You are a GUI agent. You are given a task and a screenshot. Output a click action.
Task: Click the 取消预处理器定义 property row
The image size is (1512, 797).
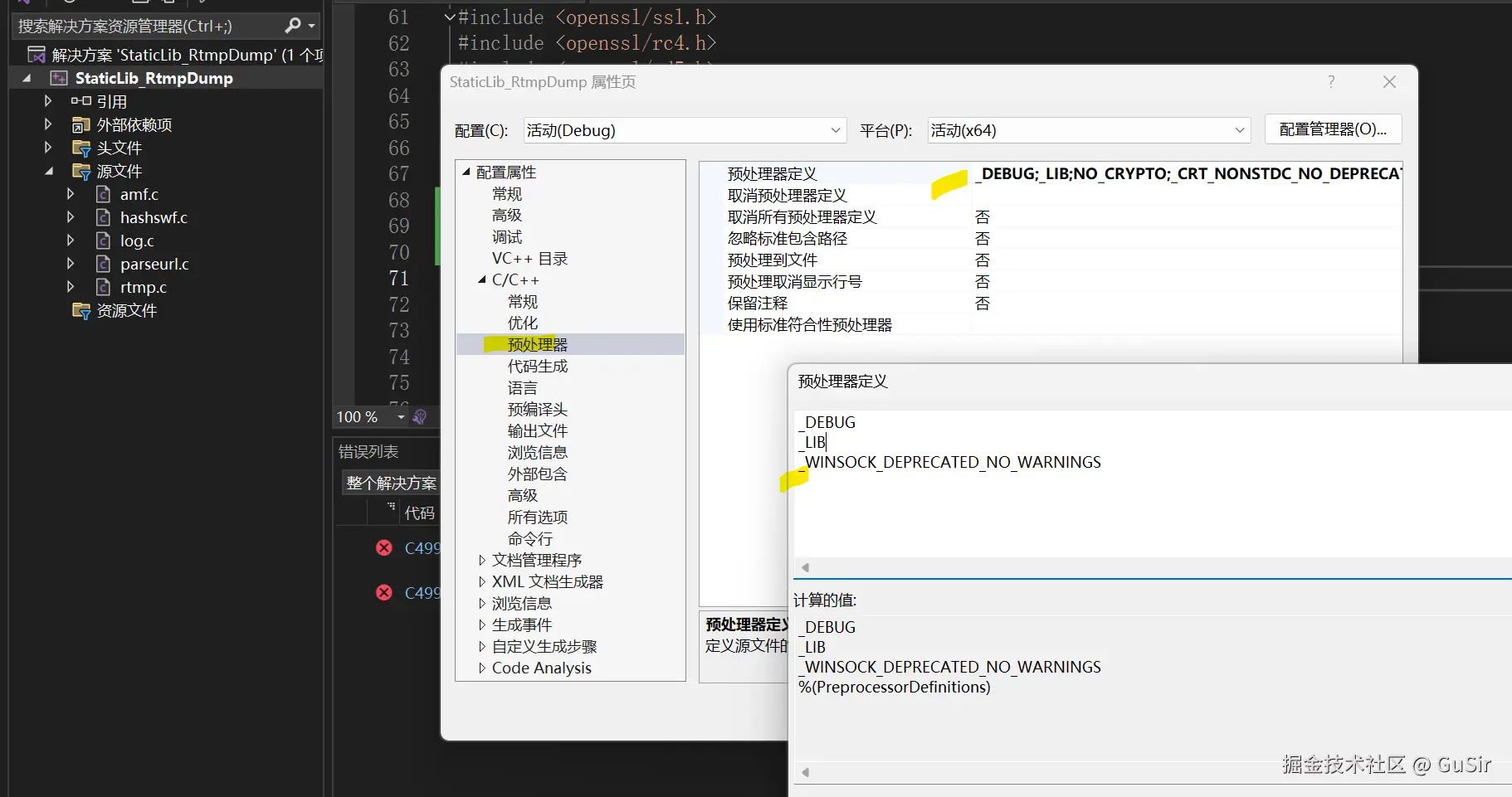click(1051, 195)
